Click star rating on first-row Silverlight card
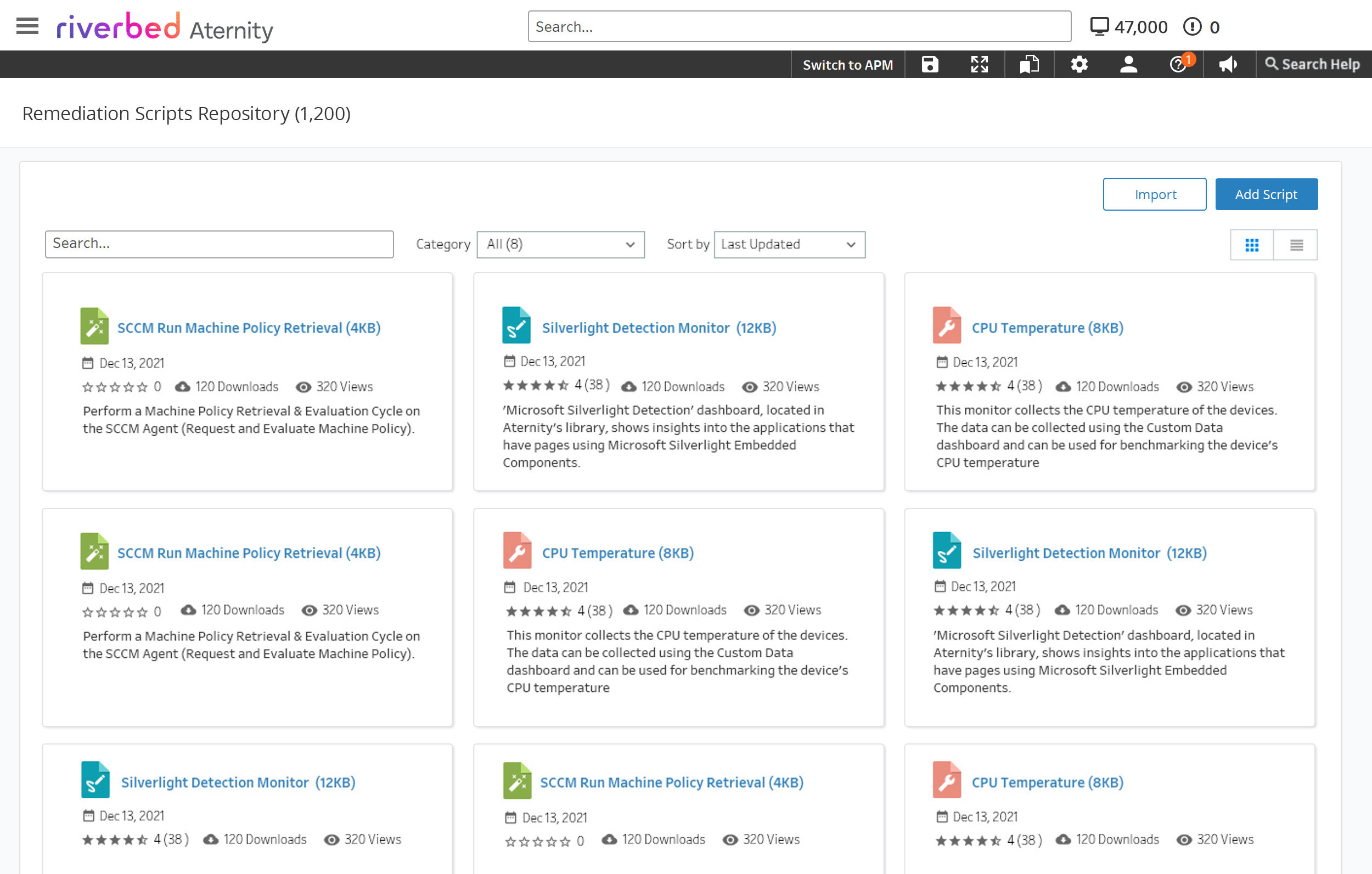The width and height of the screenshot is (1372, 874). (x=536, y=386)
